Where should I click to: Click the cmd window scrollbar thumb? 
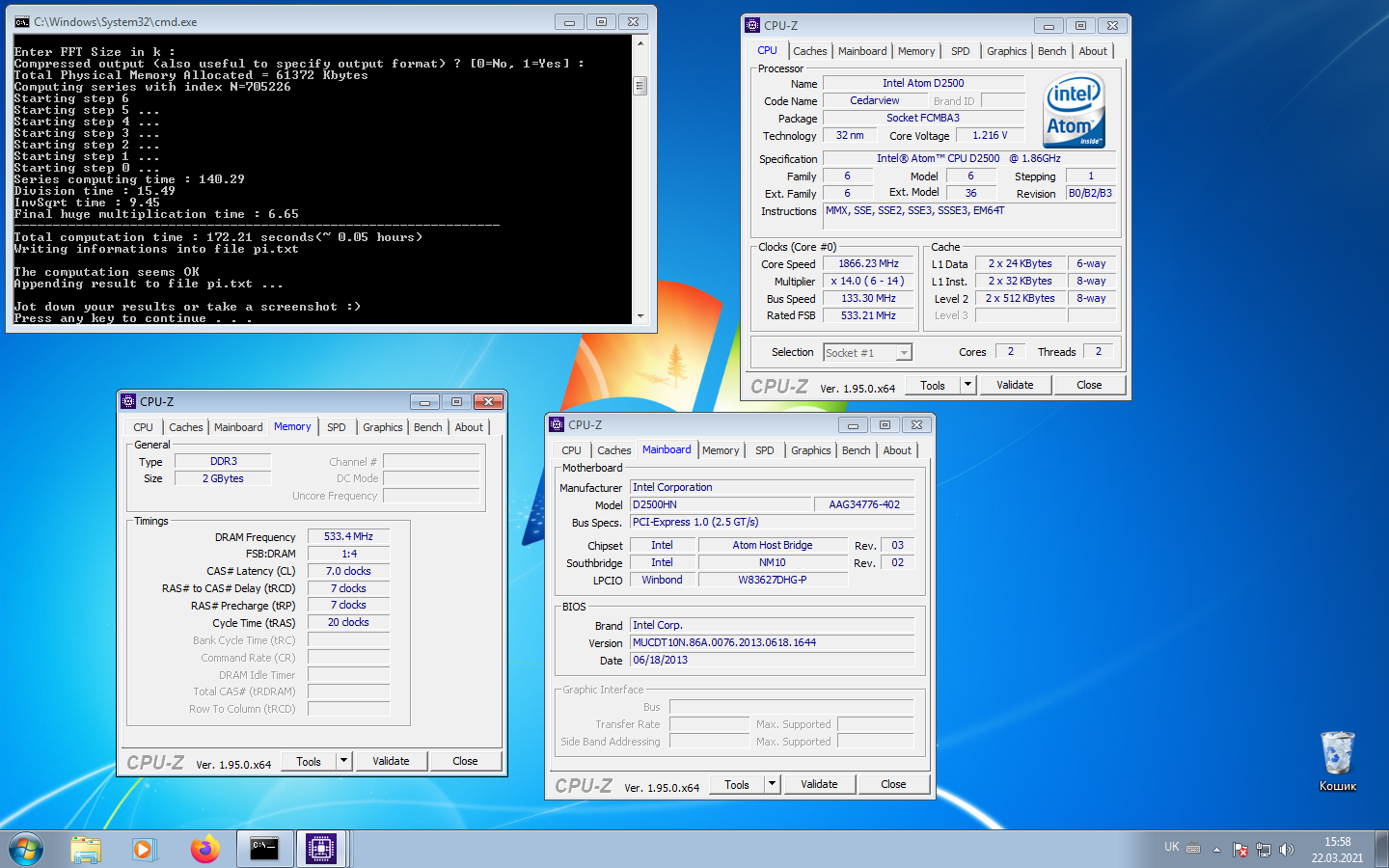(x=640, y=86)
